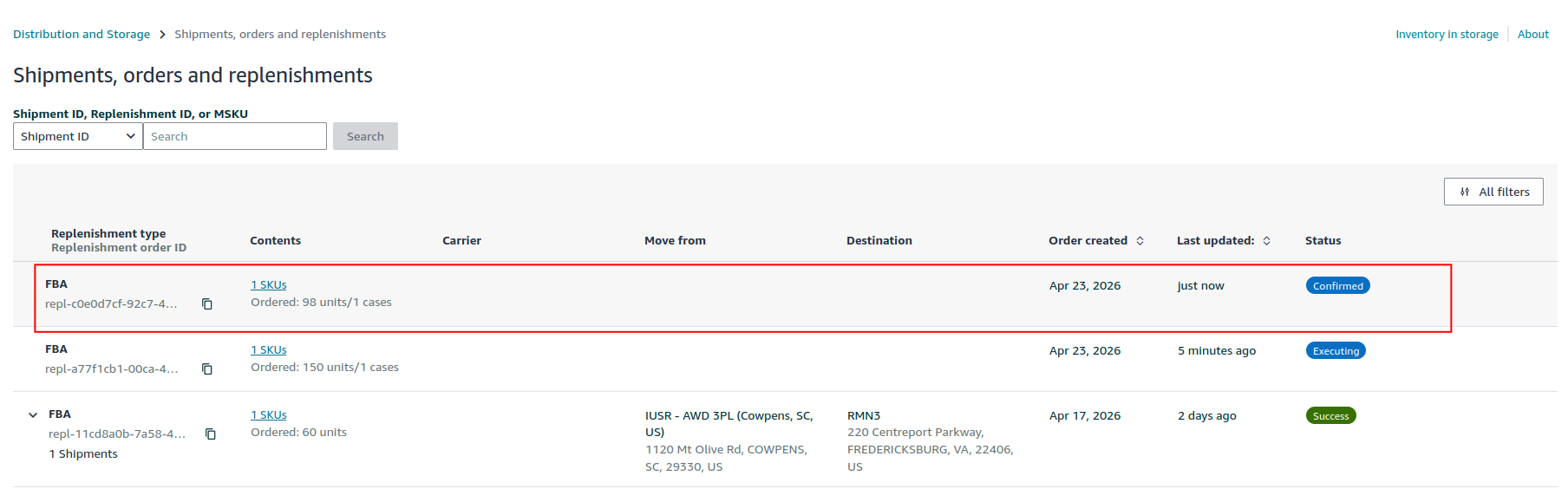This screenshot has width=1568, height=489.
Task: Click the 1 Shipments text under repl-11cd8a0b
Action: pos(83,454)
